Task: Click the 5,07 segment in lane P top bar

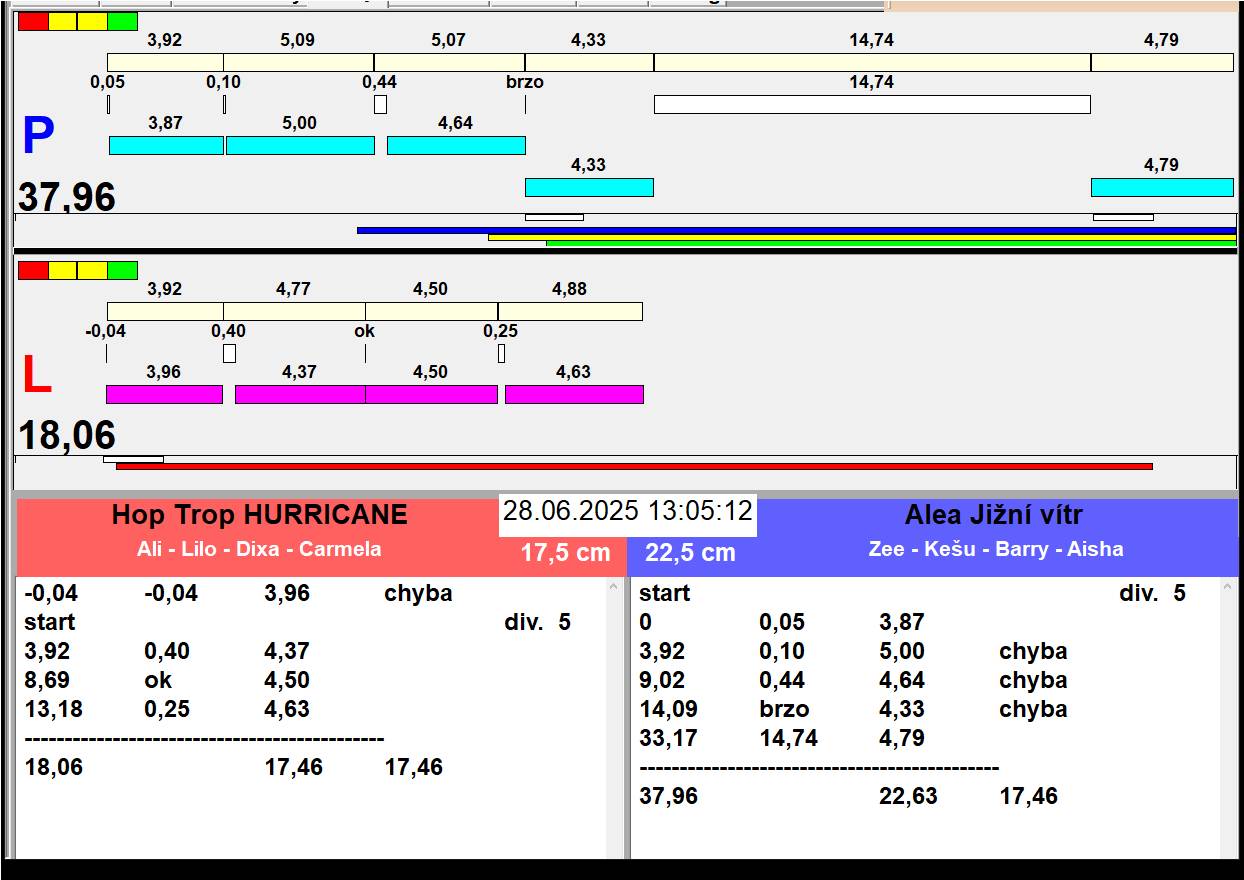Action: coord(449,62)
